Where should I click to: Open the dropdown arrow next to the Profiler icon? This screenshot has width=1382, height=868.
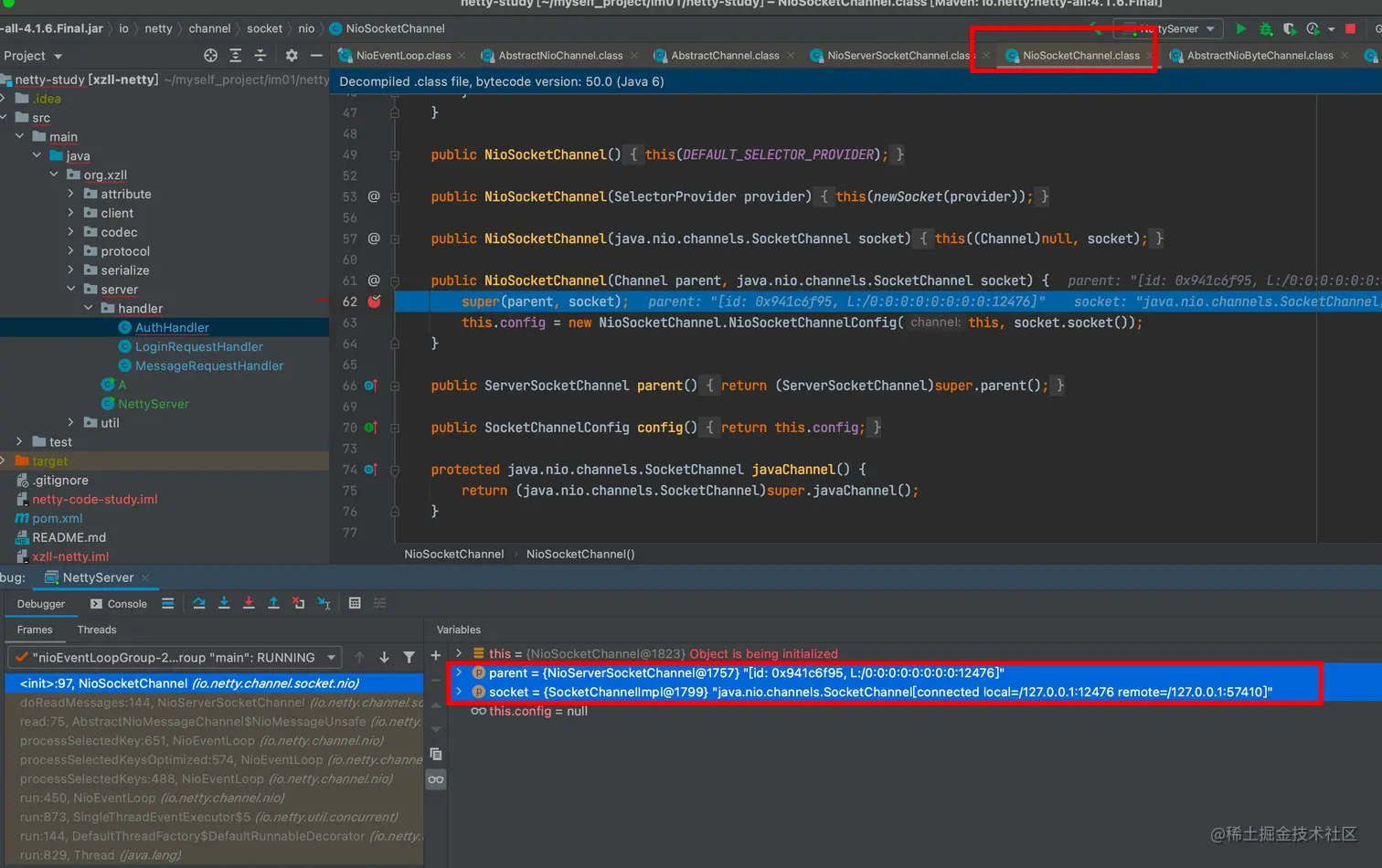(x=1330, y=29)
